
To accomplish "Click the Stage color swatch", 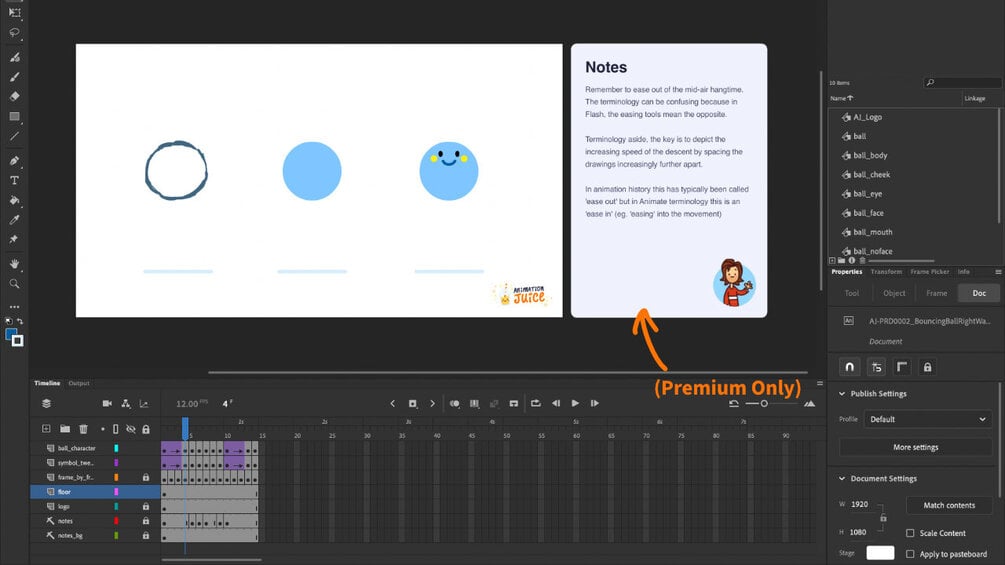I will pos(880,553).
